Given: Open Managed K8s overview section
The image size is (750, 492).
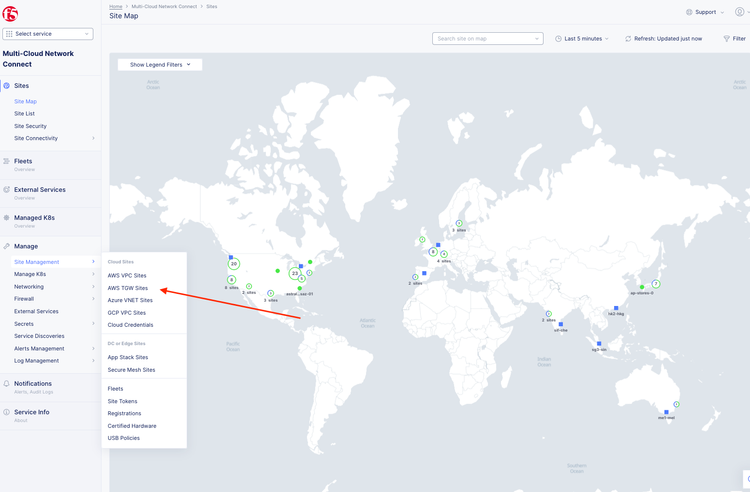Looking at the screenshot, I should 34,218.
